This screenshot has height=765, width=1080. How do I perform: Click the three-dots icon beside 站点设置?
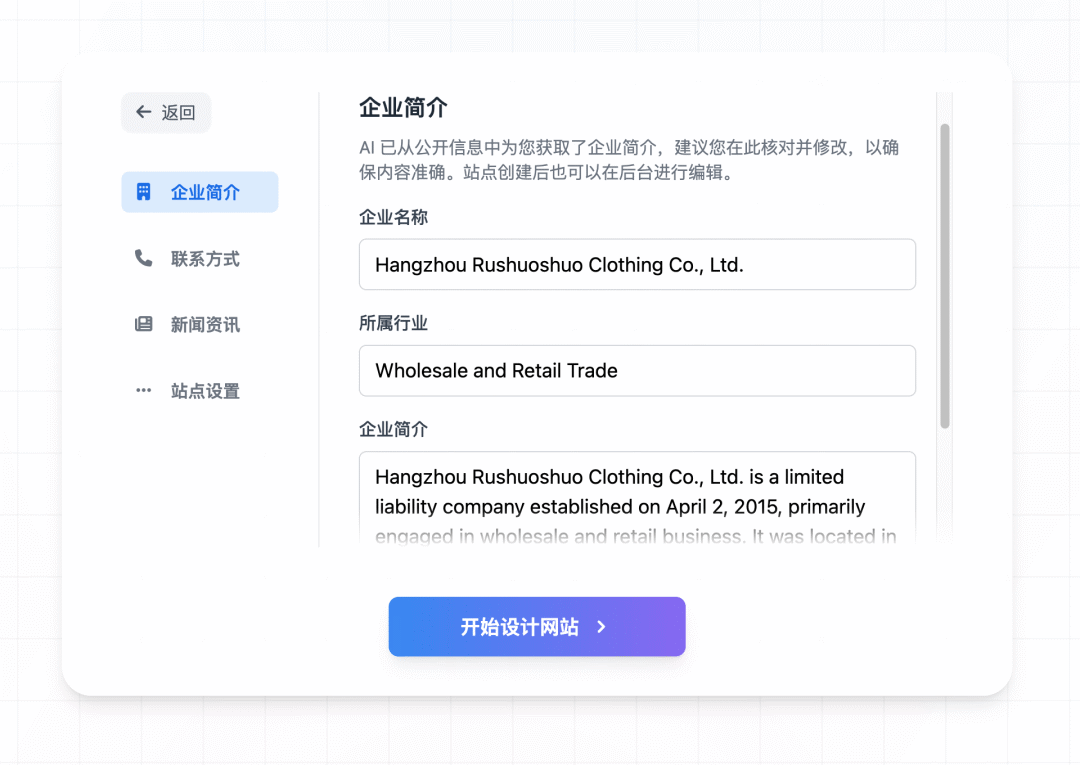[144, 390]
